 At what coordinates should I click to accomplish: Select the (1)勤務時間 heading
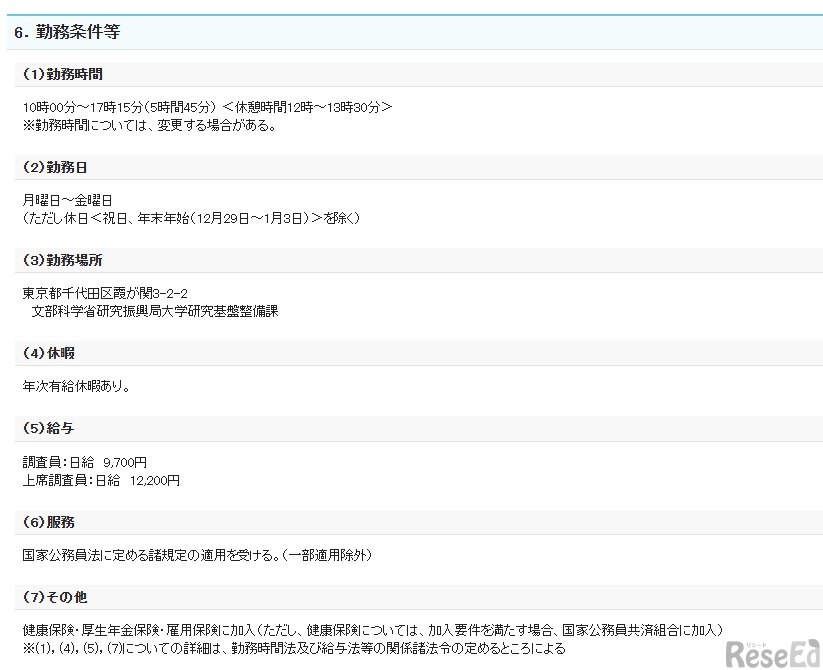tap(62, 74)
